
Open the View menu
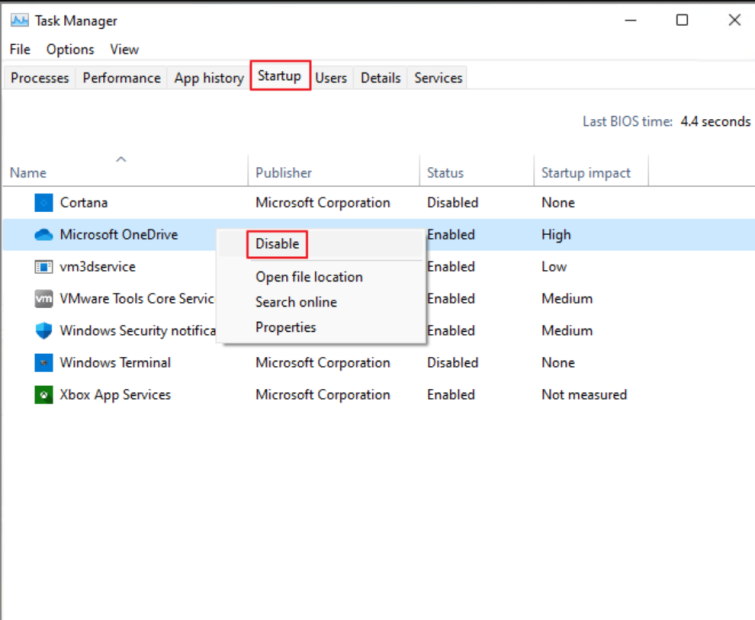tap(124, 49)
